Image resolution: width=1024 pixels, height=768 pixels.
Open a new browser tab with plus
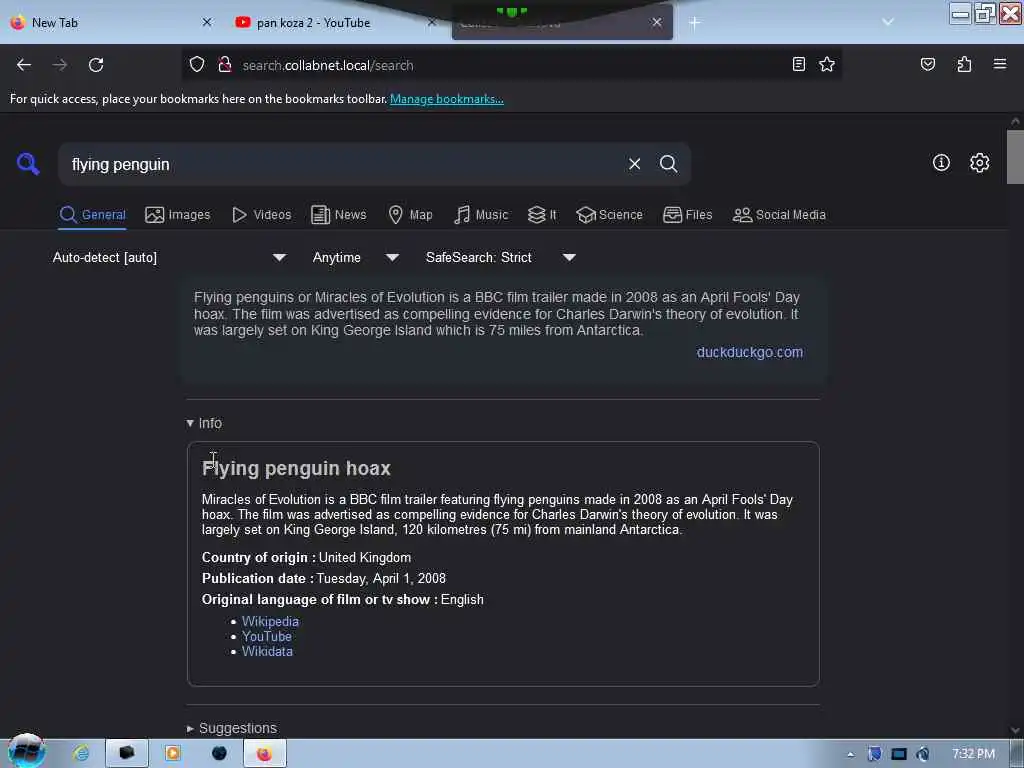tap(694, 23)
